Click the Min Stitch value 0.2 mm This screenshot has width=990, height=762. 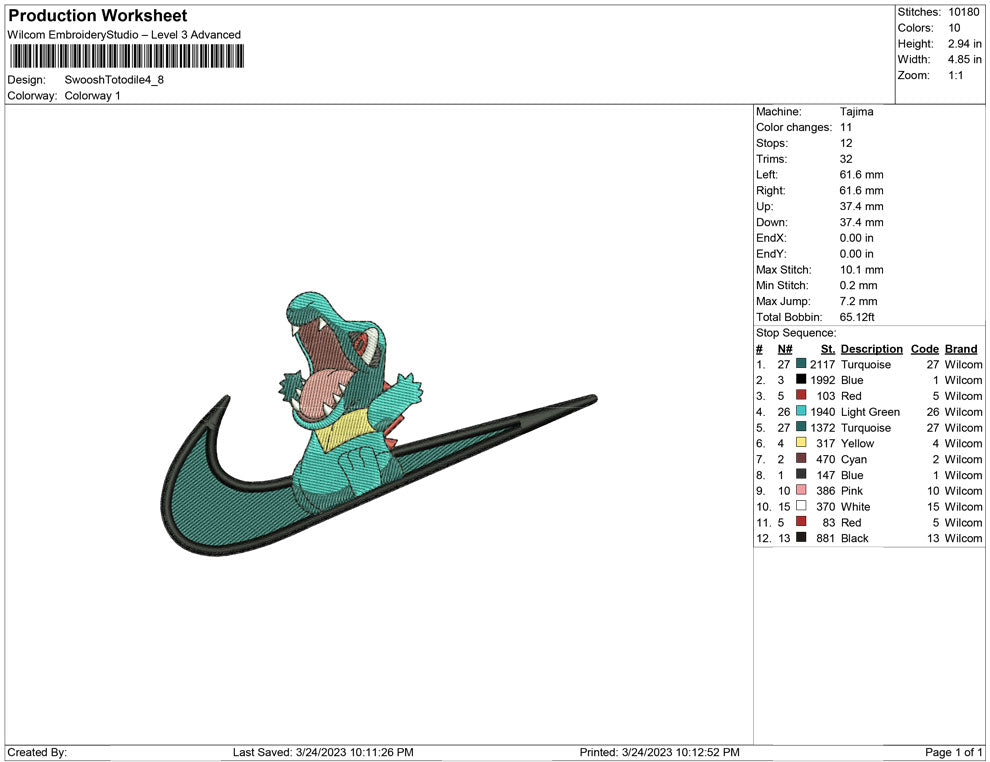pos(859,285)
